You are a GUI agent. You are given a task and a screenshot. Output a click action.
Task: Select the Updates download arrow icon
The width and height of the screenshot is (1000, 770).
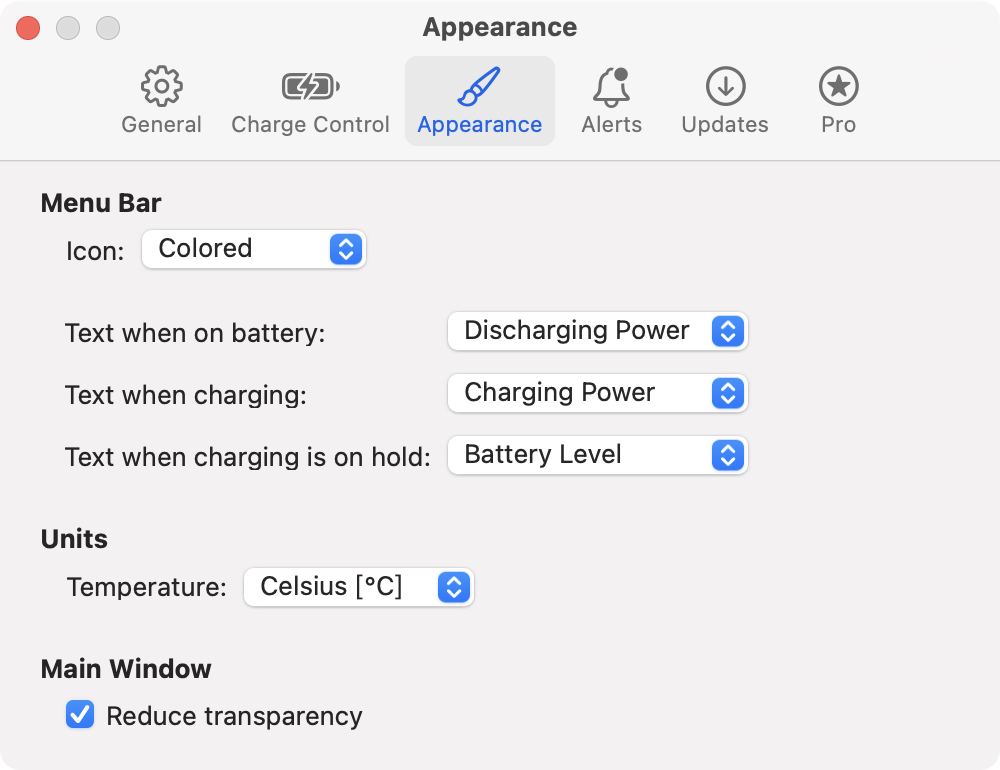(725, 86)
